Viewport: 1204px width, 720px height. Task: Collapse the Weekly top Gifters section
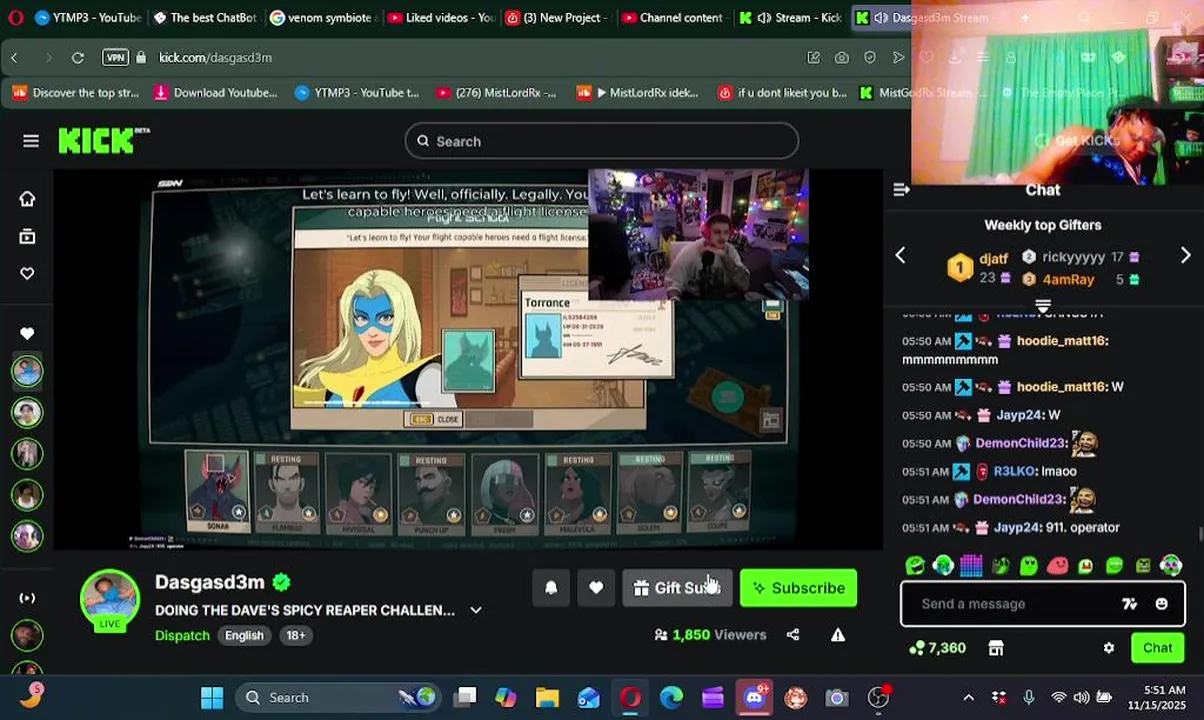1043,305
